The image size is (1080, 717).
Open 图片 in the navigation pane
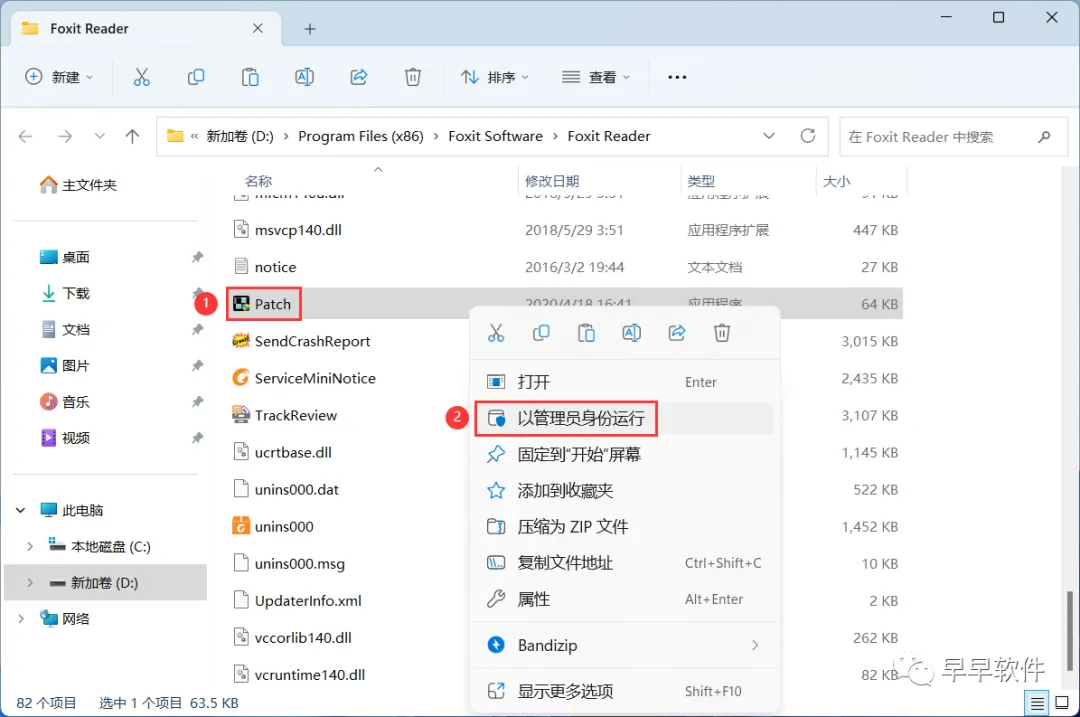pyautogui.click(x=65, y=366)
